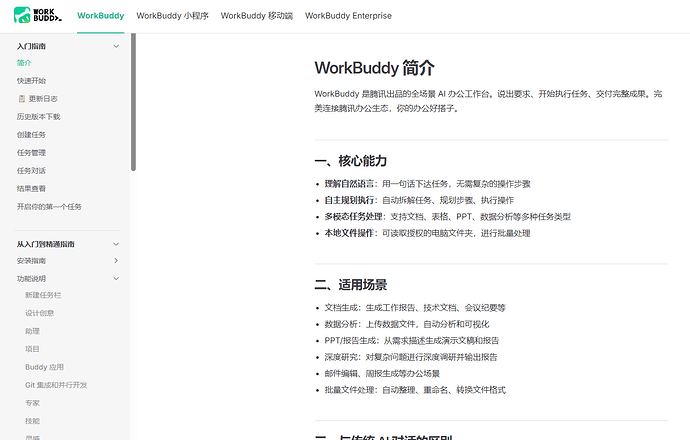Switch to the WorkBuddy 小程序 tab
The image size is (690, 440).
[x=172, y=16]
